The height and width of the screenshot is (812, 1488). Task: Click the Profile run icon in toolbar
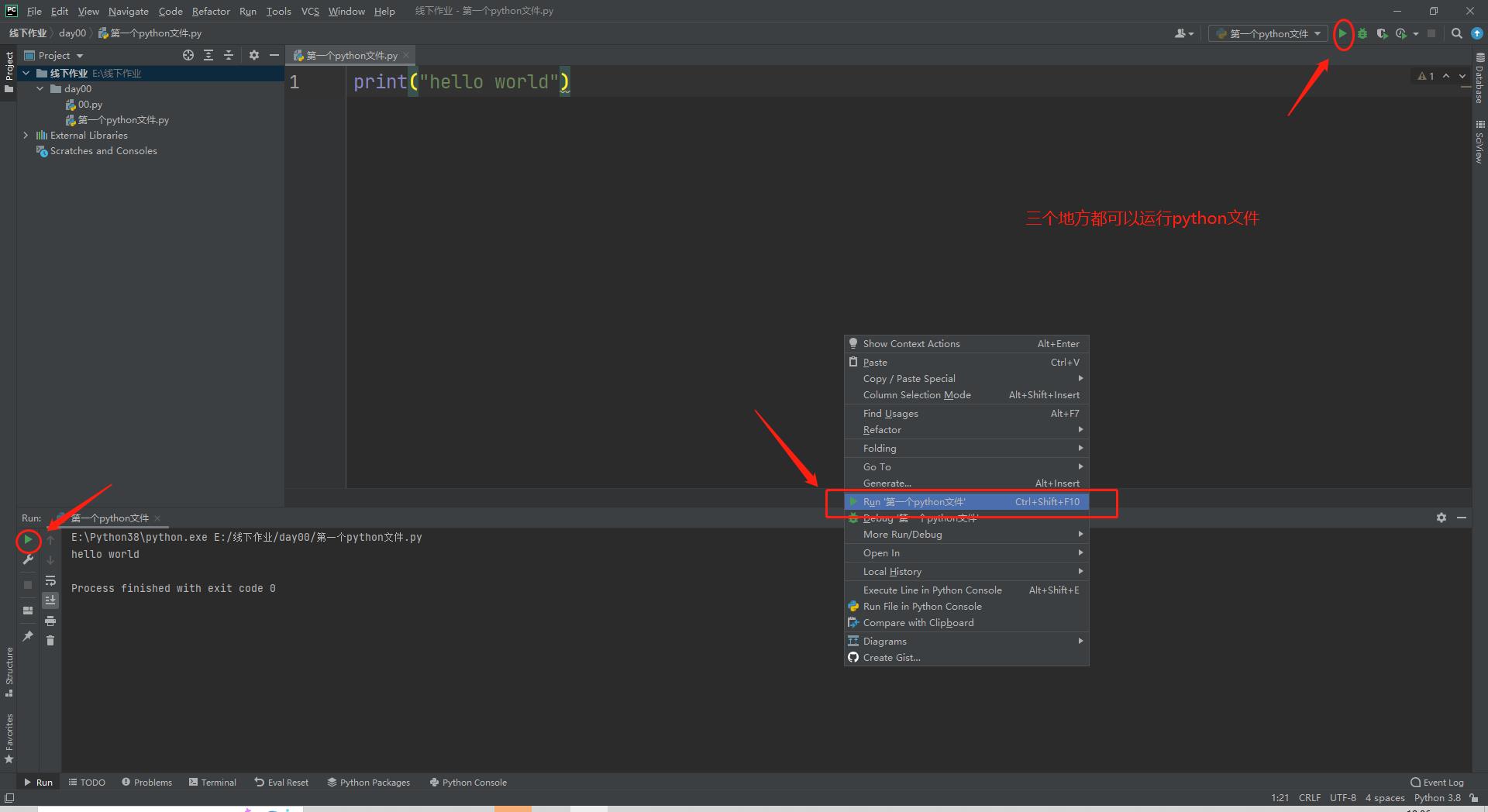coord(1401,33)
